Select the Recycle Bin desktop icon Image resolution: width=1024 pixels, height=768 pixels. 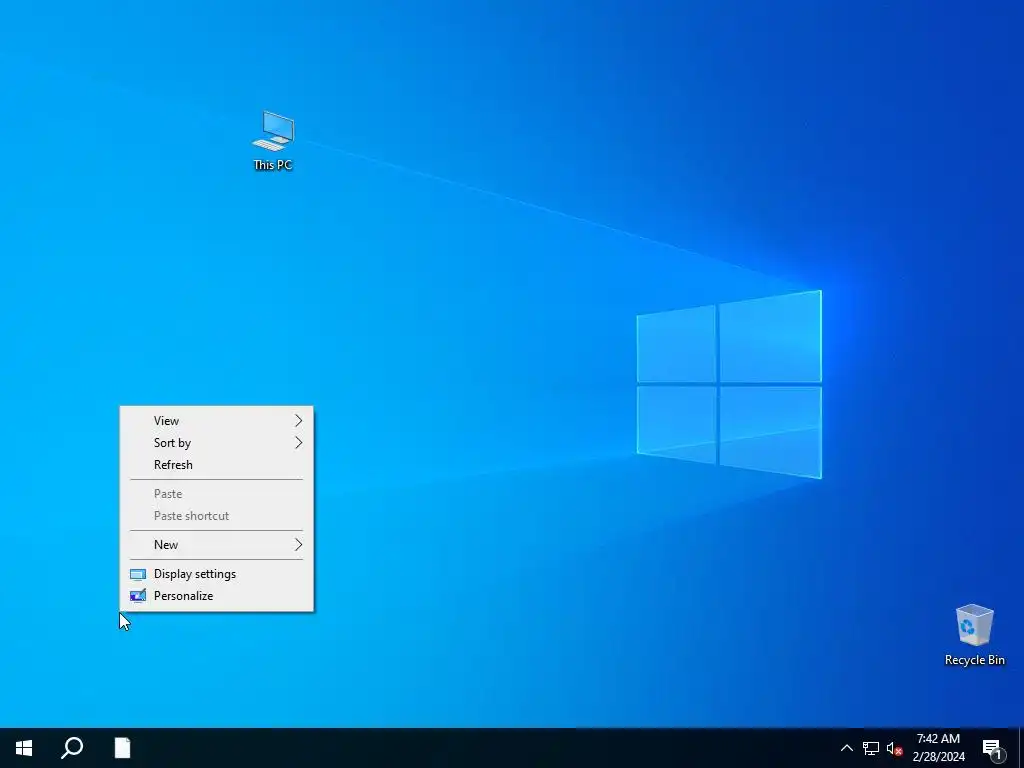(974, 635)
